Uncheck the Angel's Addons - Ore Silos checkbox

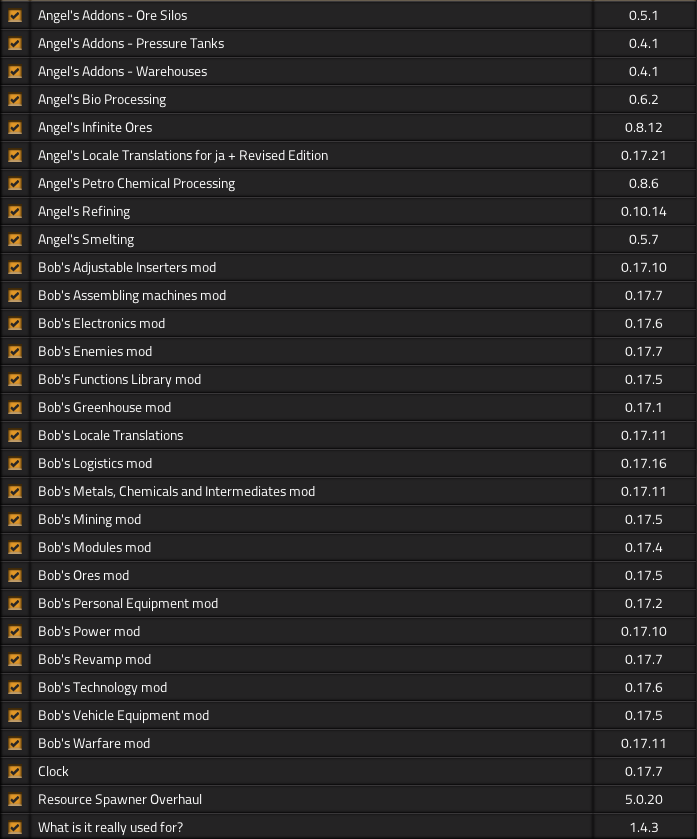click(15, 15)
